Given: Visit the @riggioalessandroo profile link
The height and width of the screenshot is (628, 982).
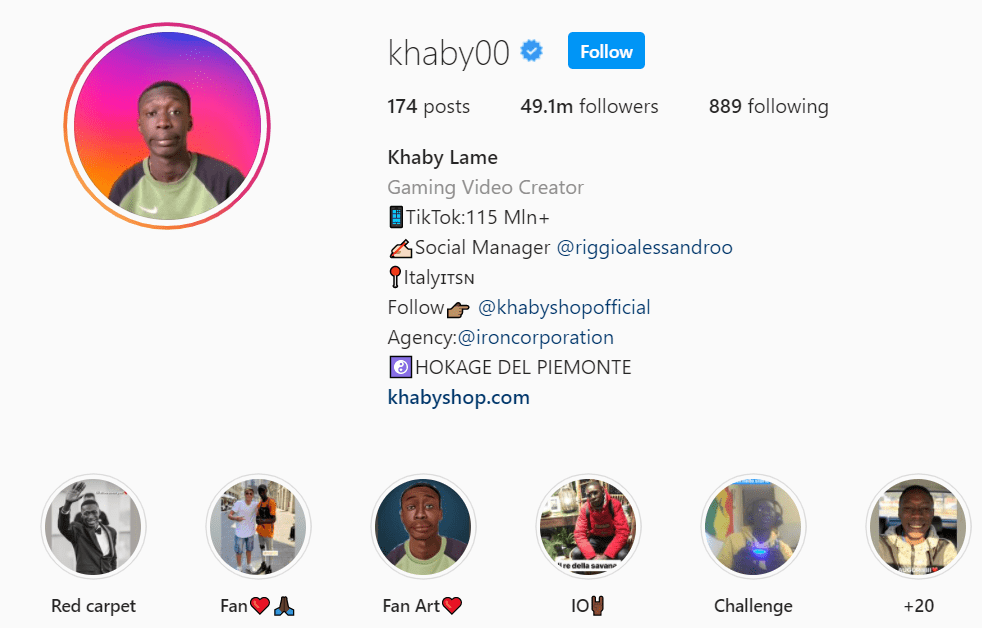Looking at the screenshot, I should coord(644,247).
